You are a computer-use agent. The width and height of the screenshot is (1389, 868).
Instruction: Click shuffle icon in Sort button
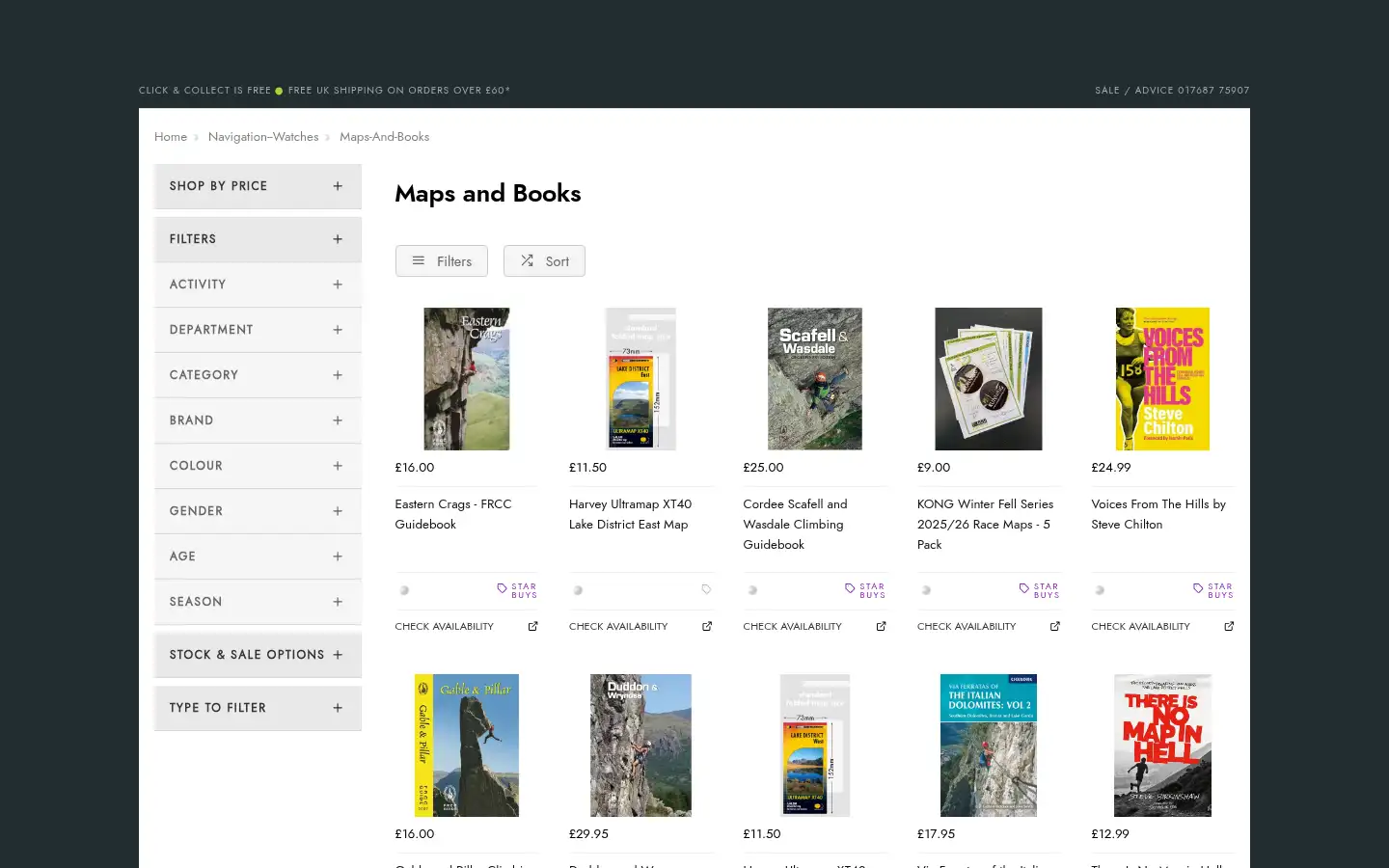[x=527, y=260]
